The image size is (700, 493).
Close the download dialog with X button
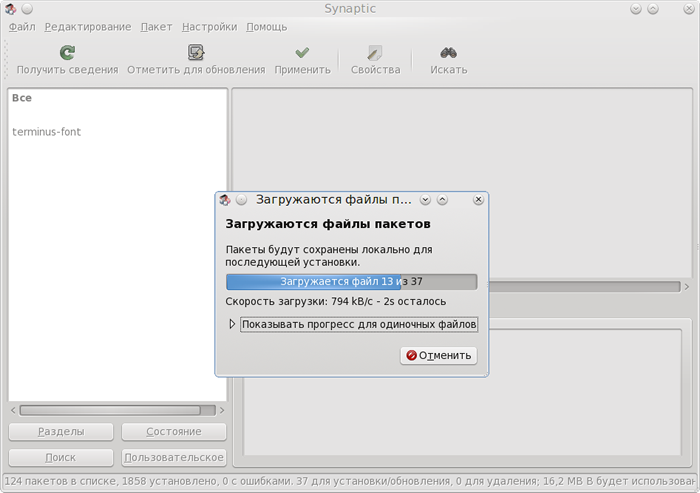coord(478,200)
